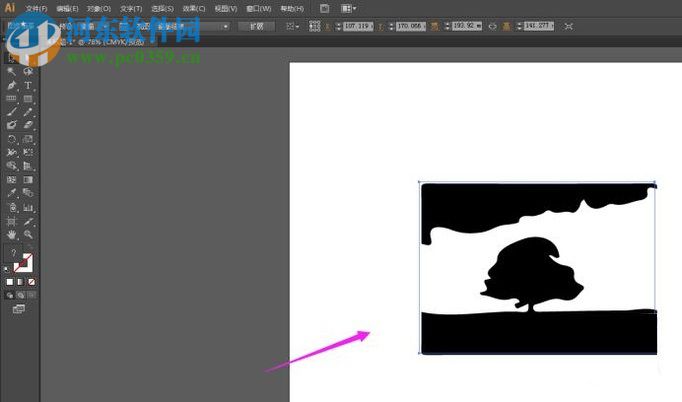Select the Magic Wand tool
Image resolution: width=682 pixels, height=402 pixels.
point(11,72)
